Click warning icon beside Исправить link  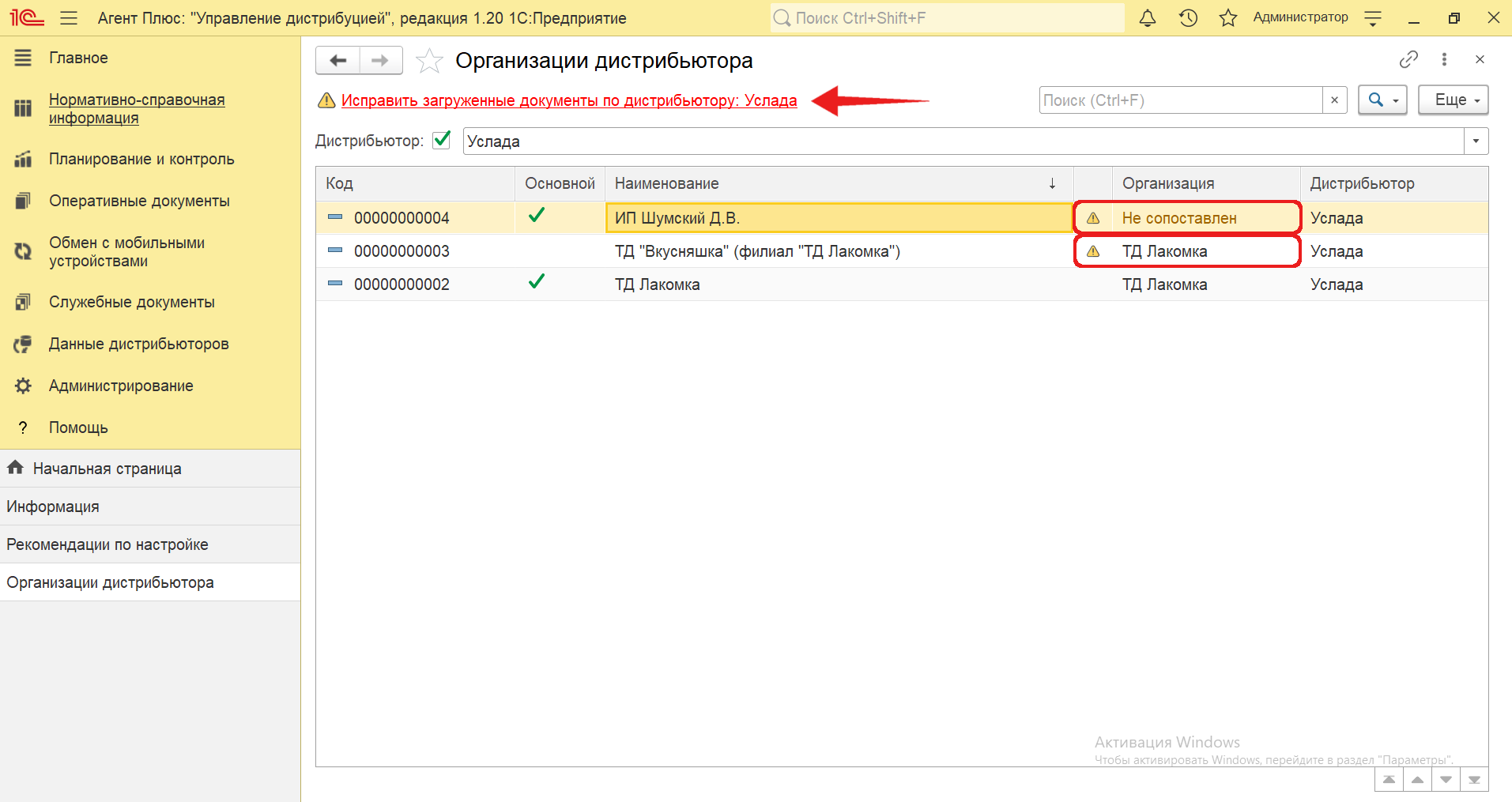326,100
